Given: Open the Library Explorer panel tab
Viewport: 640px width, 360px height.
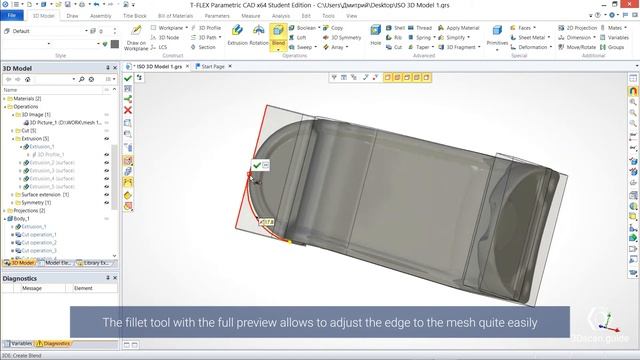Looking at the screenshot, I should (x=93, y=263).
